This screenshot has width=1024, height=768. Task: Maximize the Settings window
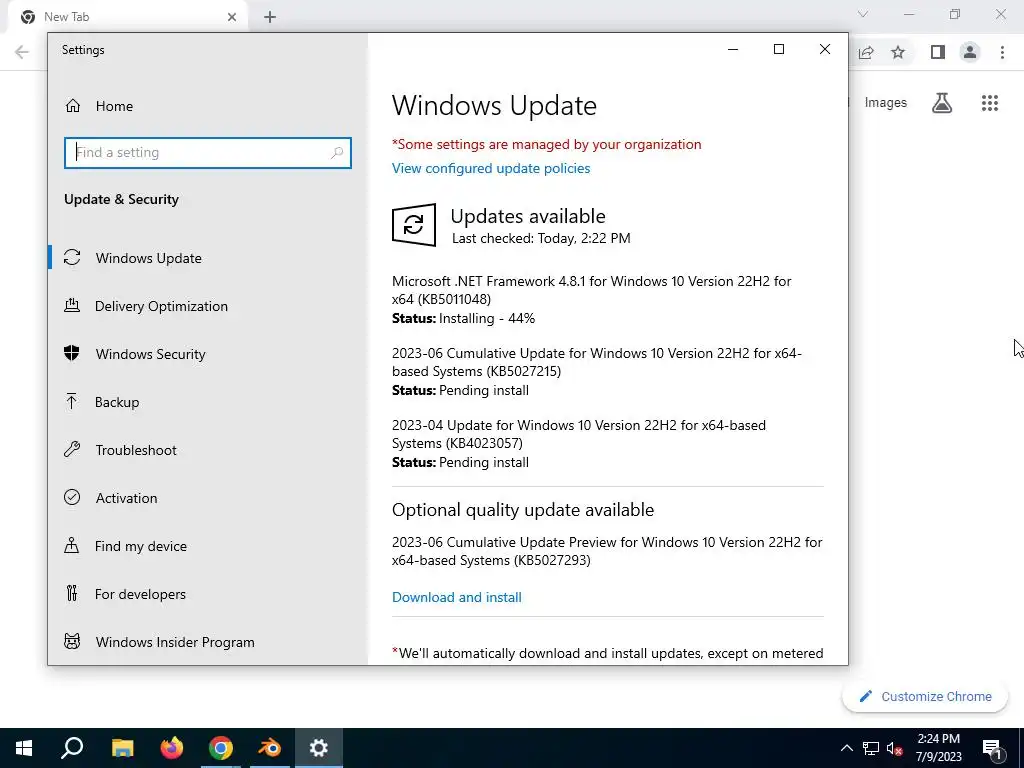[778, 49]
